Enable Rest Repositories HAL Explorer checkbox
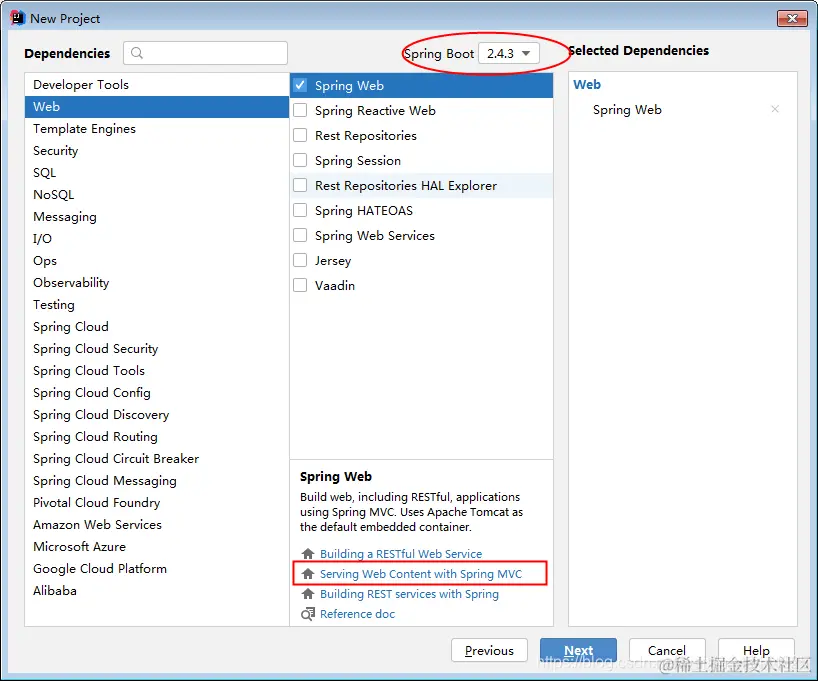Image resolution: width=818 pixels, height=681 pixels. [x=300, y=185]
